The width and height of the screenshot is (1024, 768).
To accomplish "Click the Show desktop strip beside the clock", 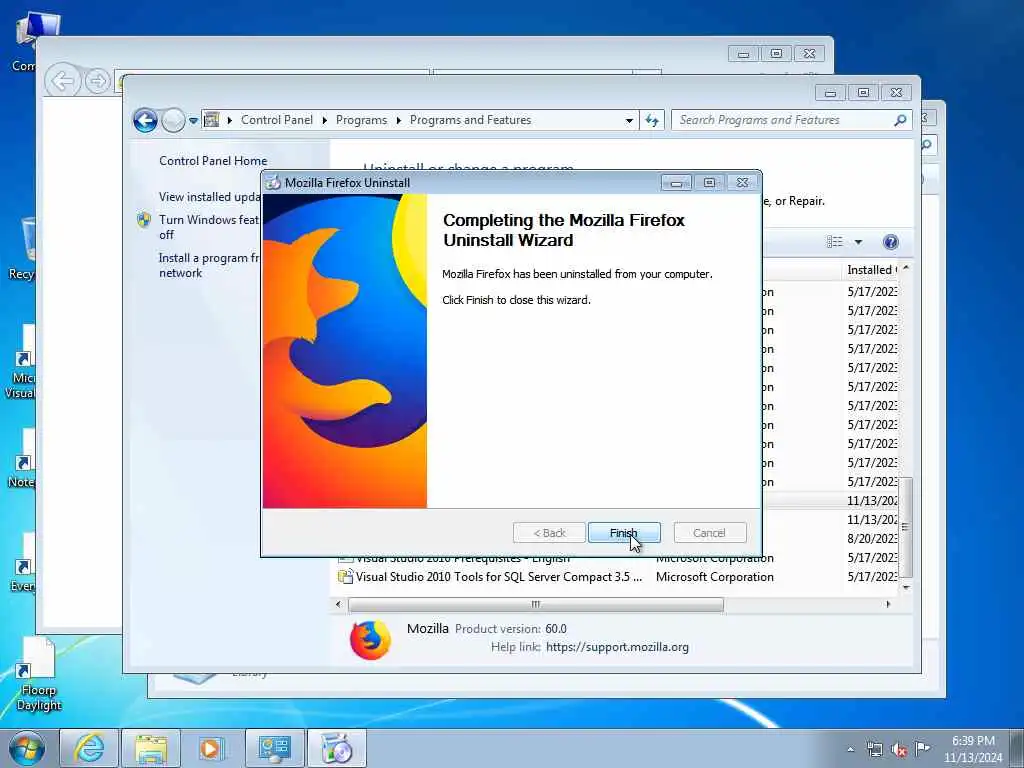I will 1017,749.
